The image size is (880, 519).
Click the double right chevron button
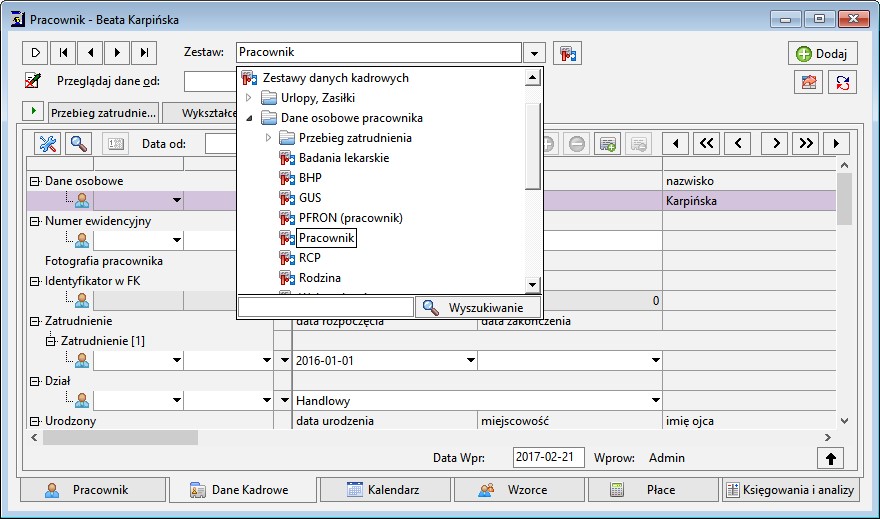pos(804,143)
